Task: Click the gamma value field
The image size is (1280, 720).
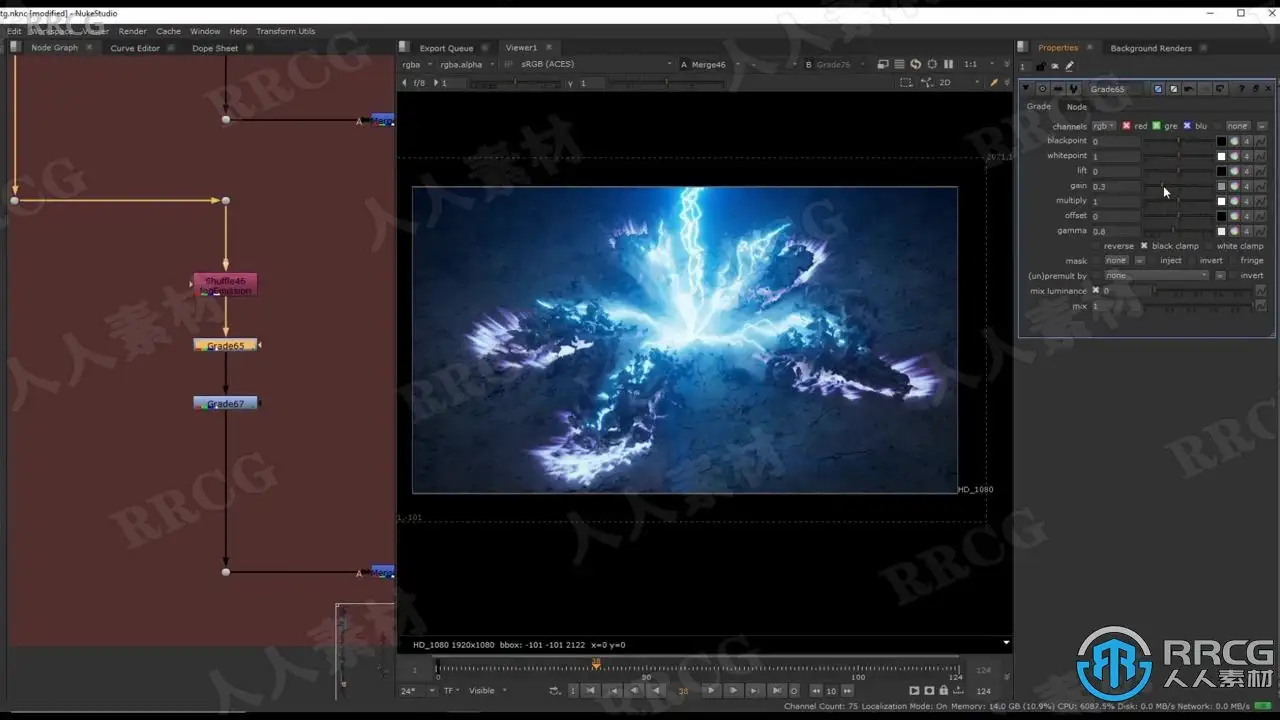Action: (x=1116, y=231)
